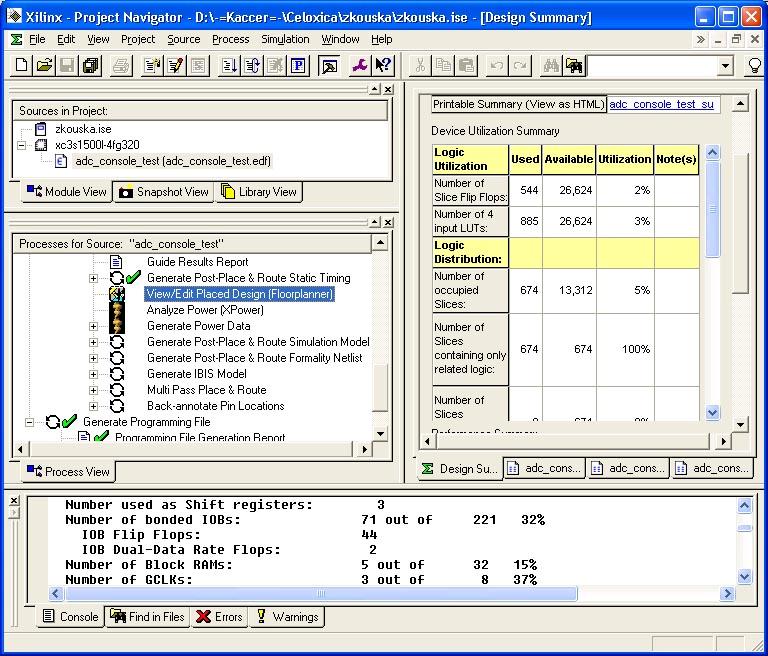Switch to the Errors tab
The height and width of the screenshot is (656, 768).
point(219,617)
